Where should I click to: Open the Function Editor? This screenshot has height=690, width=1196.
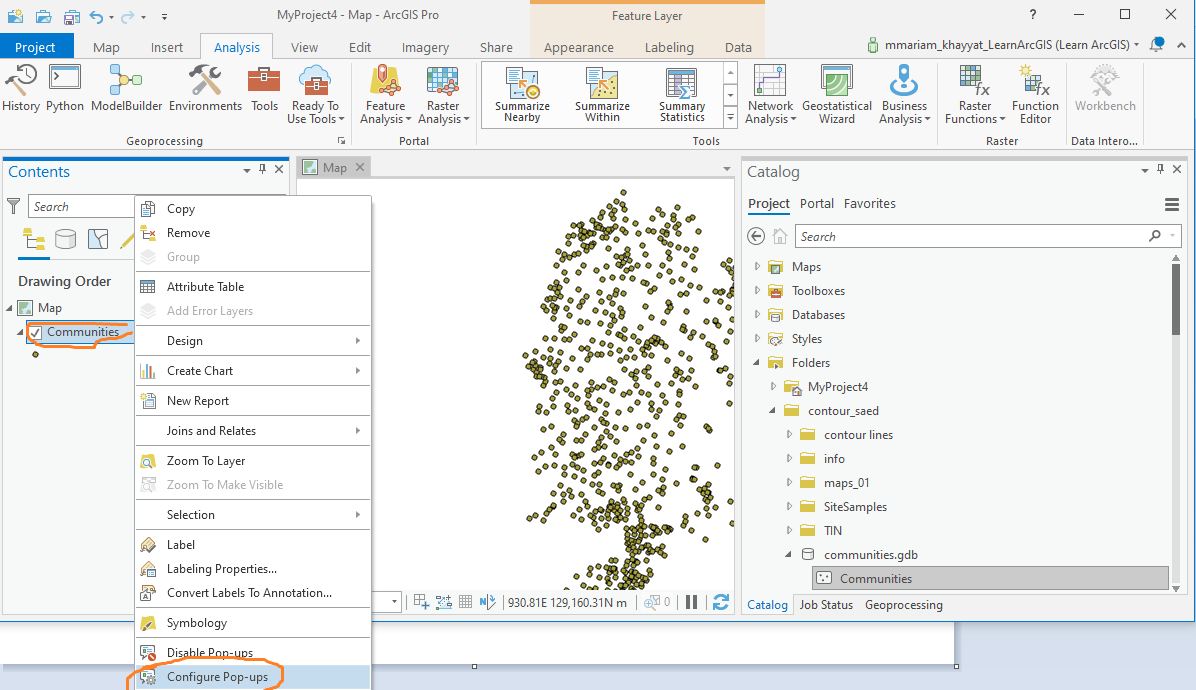point(1035,95)
